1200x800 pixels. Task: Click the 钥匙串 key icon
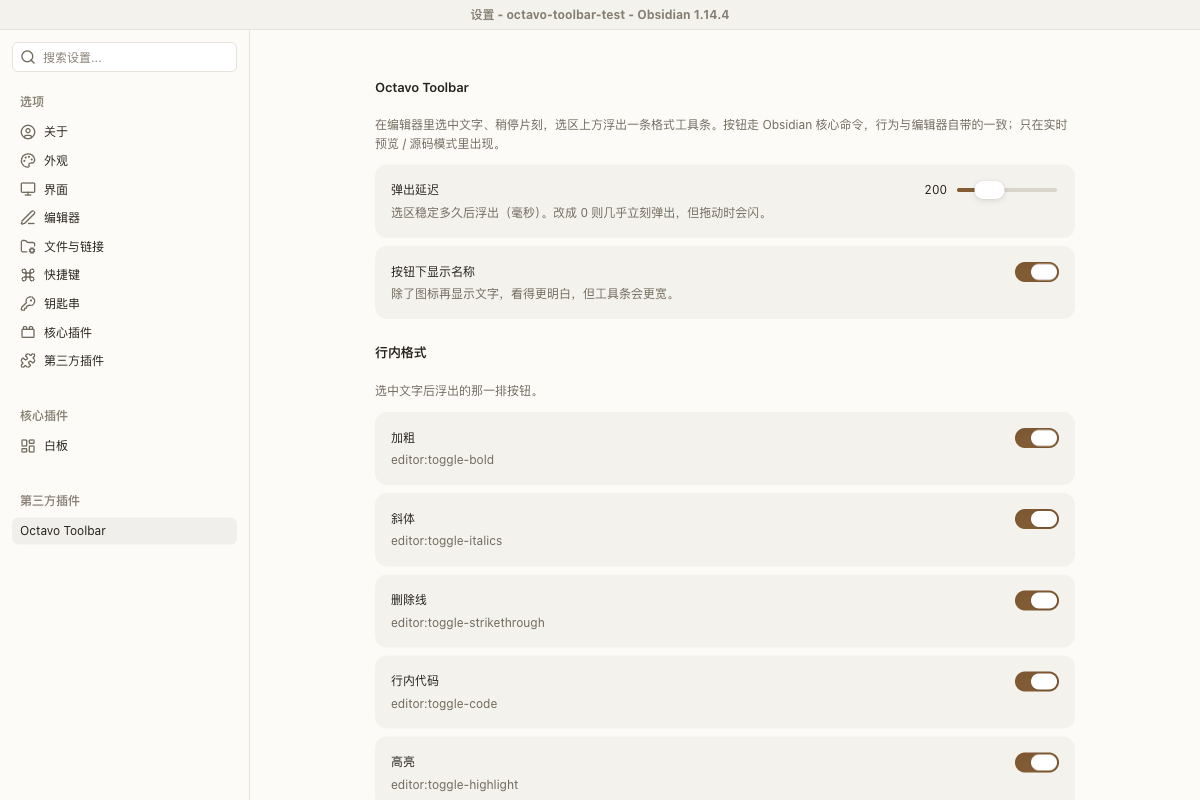(28, 304)
